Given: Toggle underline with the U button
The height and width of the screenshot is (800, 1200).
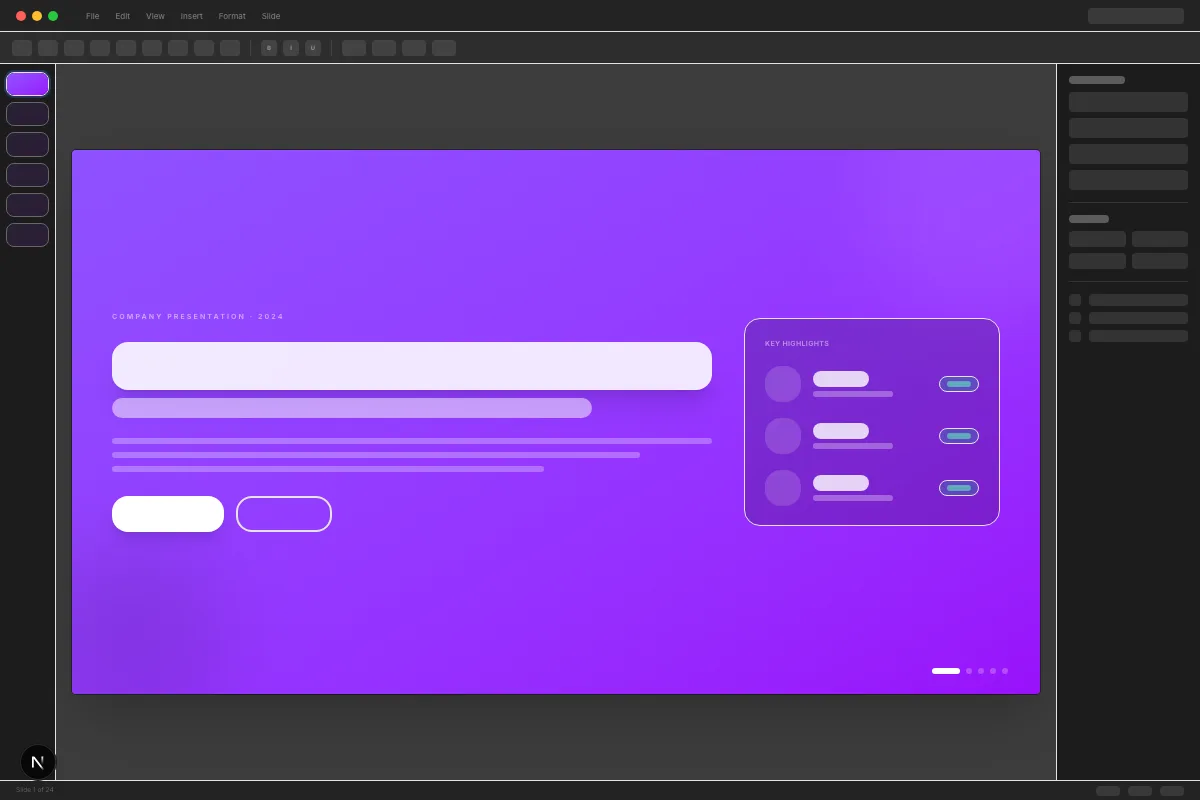Looking at the screenshot, I should click(x=313, y=48).
